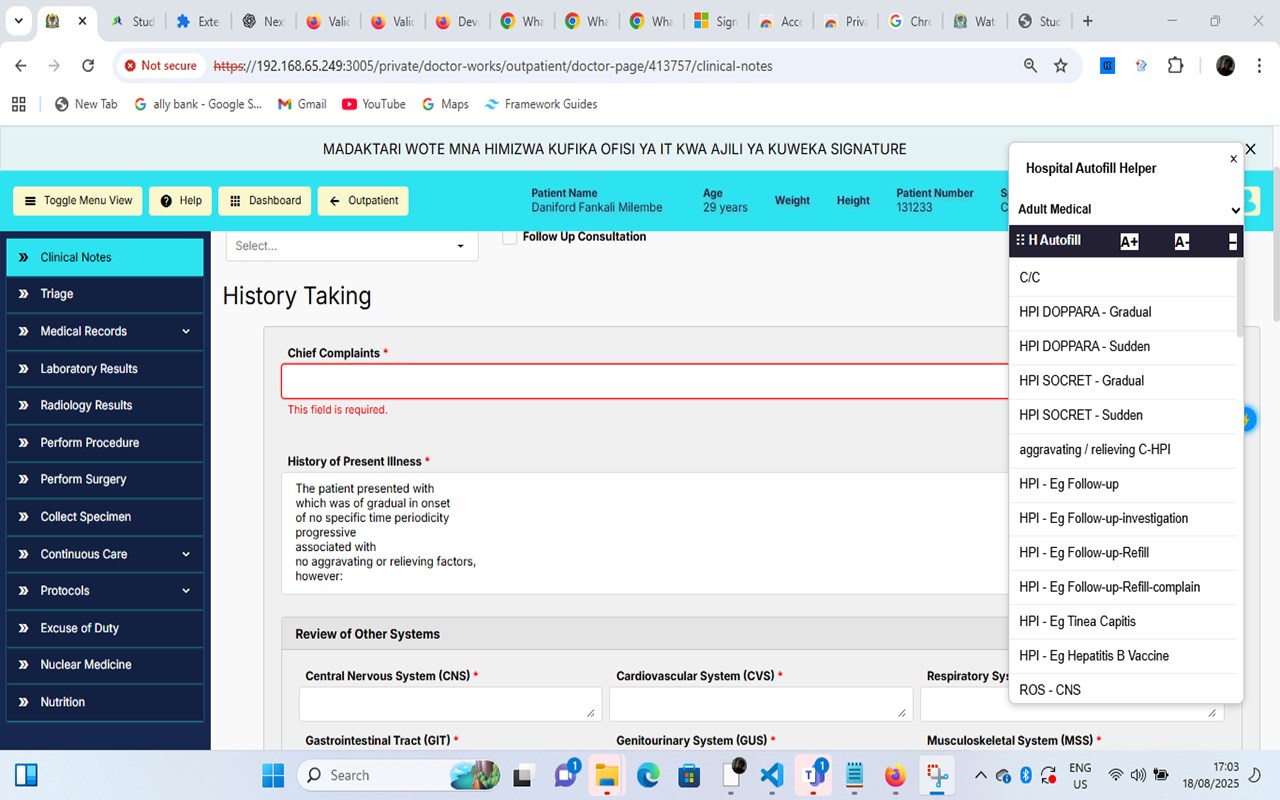The height and width of the screenshot is (800, 1280).
Task: Open the browser Extensions puzzle icon
Action: coord(1176,65)
